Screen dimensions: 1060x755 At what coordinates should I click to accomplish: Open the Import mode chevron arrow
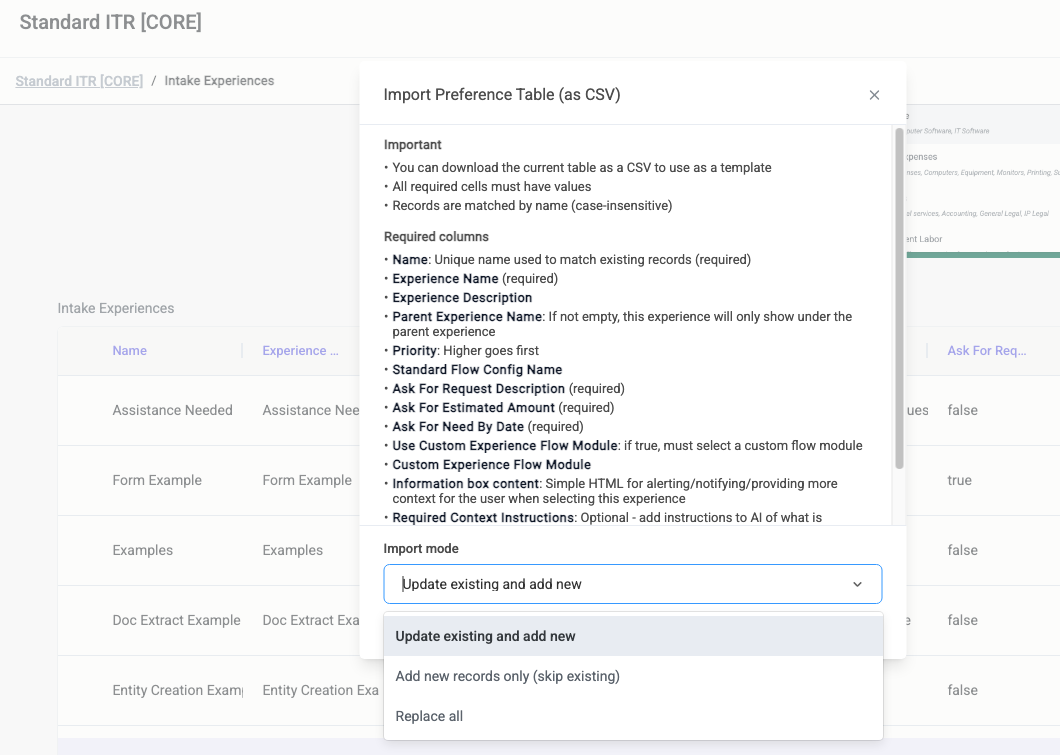point(858,583)
